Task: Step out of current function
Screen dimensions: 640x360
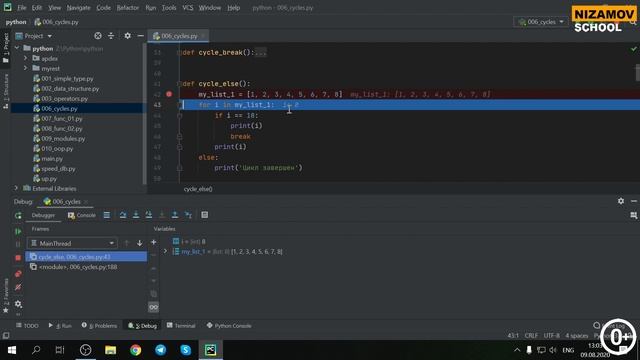Action: point(175,215)
